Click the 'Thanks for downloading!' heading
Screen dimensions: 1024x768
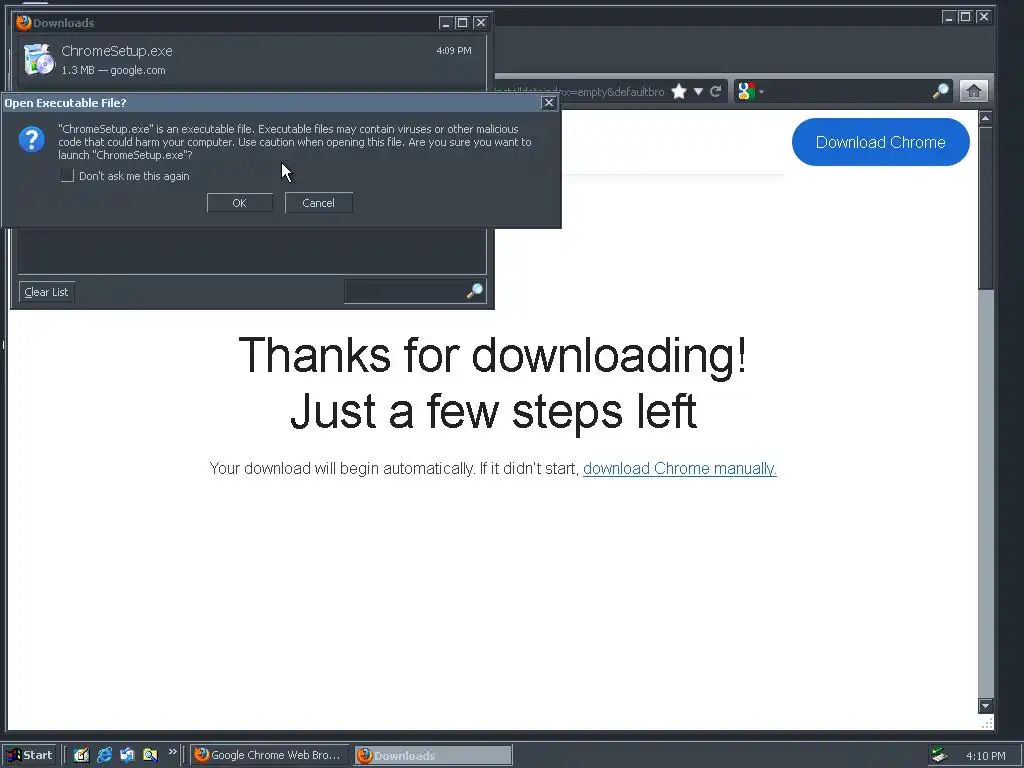[492, 355]
